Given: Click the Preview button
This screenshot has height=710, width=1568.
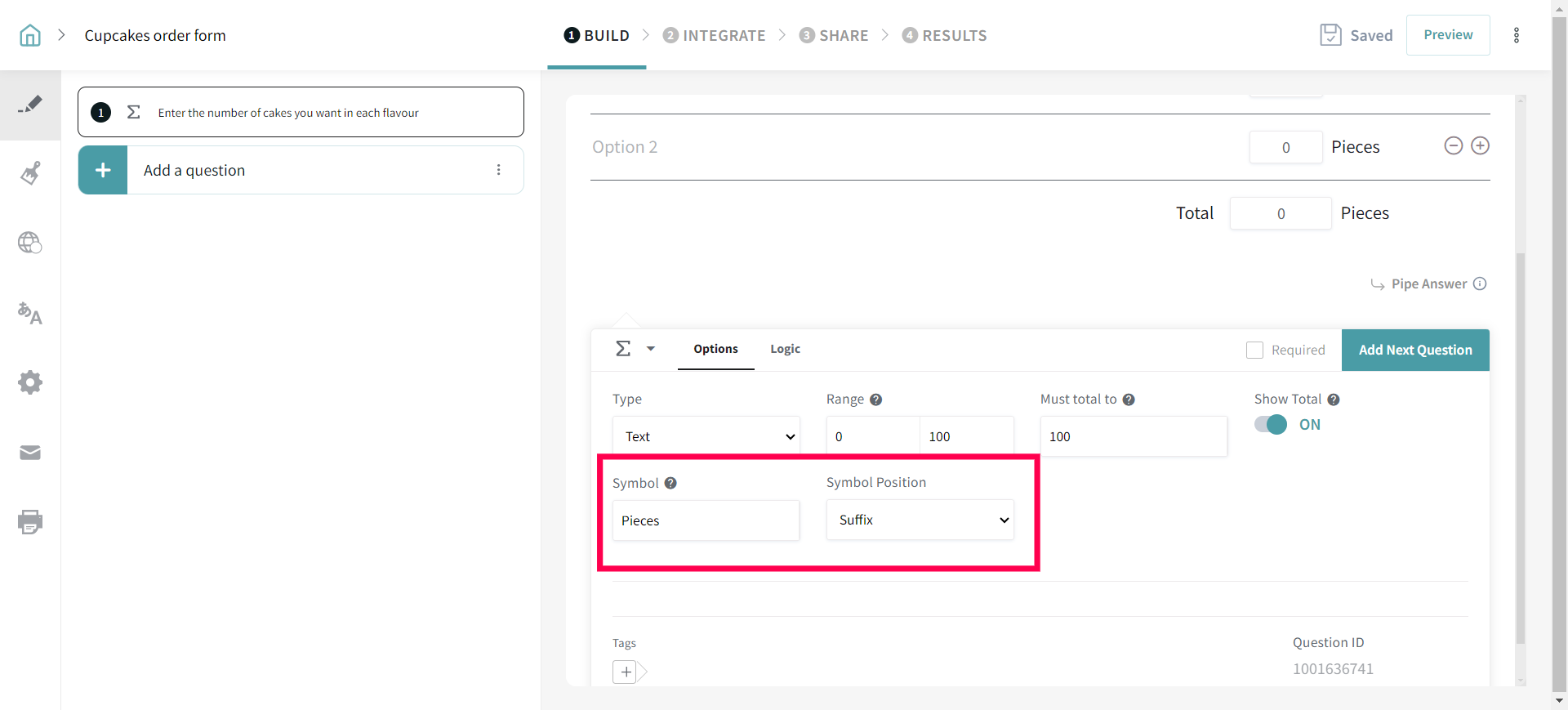Looking at the screenshot, I should click(1447, 35).
